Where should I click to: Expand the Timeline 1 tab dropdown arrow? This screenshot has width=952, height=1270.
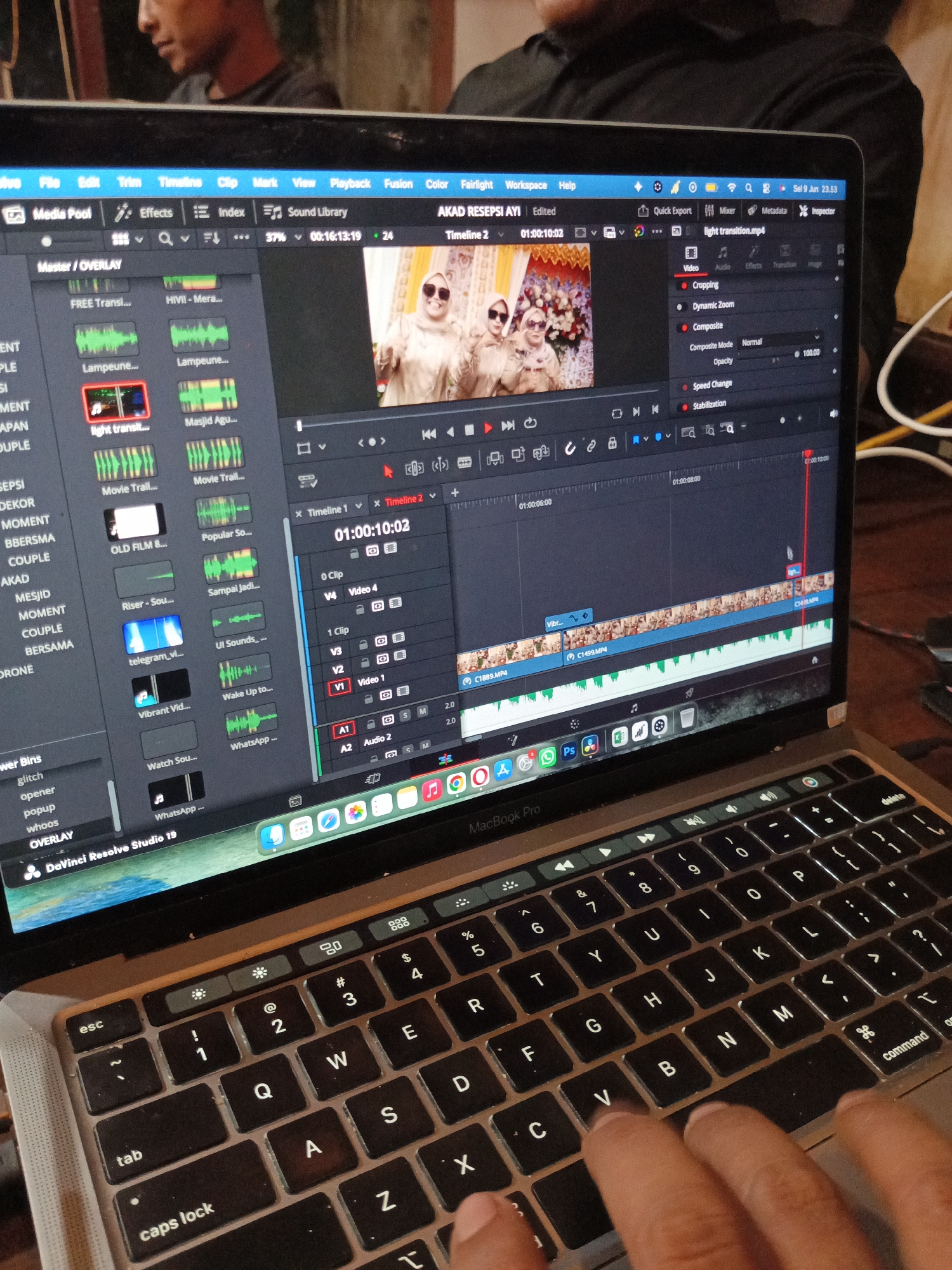(x=359, y=506)
